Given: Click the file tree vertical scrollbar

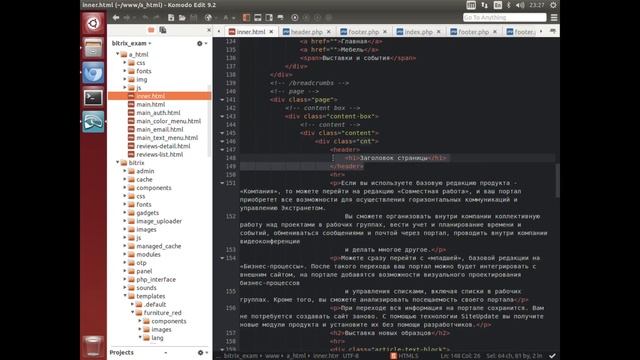Looking at the screenshot, I should coord(210,120).
